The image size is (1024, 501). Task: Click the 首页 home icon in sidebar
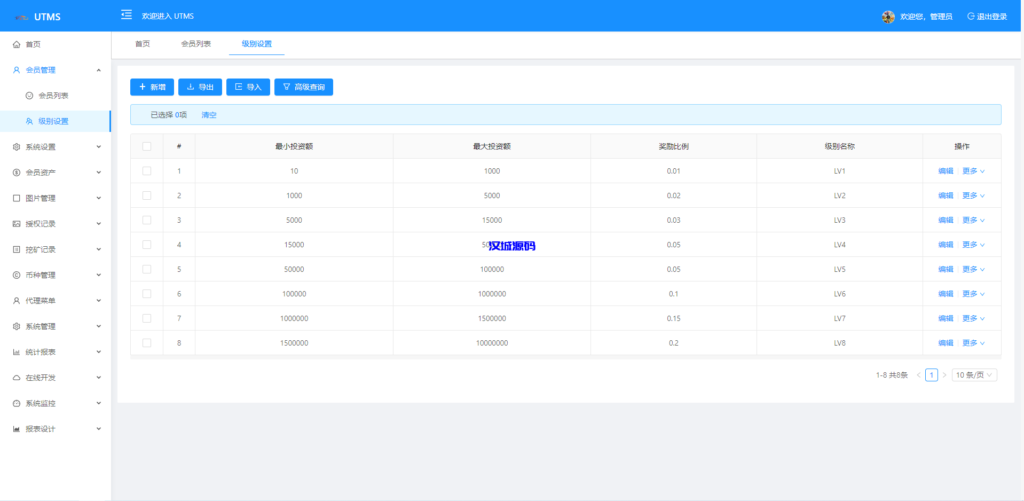tap(16, 45)
